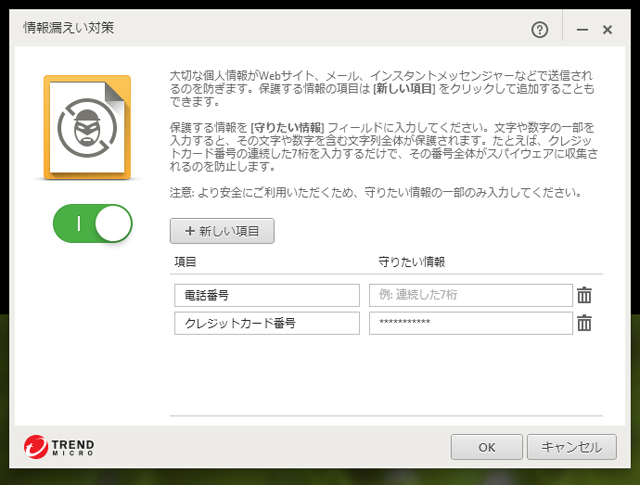
Task: Confirm settings with the OK button
Action: click(487, 446)
